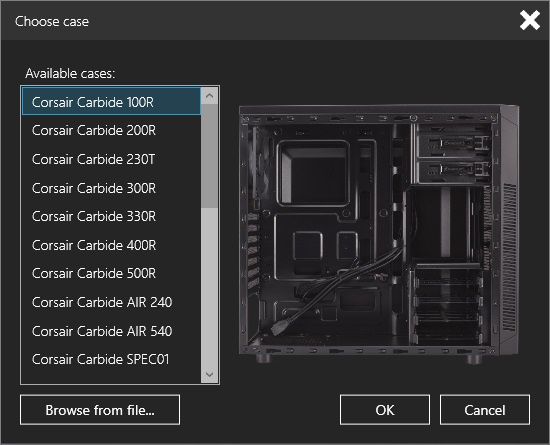Image resolution: width=550 pixels, height=445 pixels.
Task: Click the case list scrollbar thumb
Action: point(209,156)
